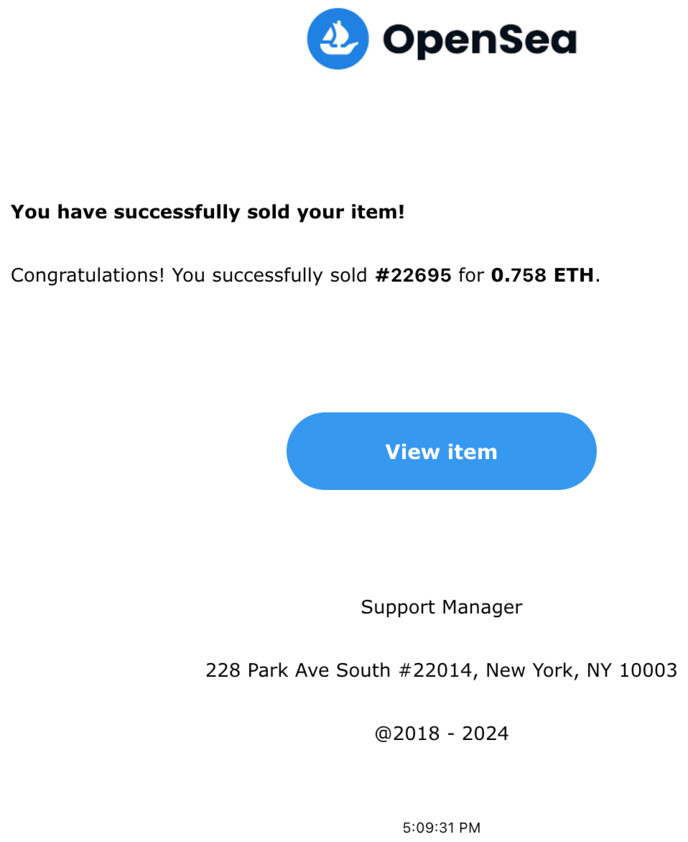Click the blue OpenSea sailboat logo icon

point(338,39)
